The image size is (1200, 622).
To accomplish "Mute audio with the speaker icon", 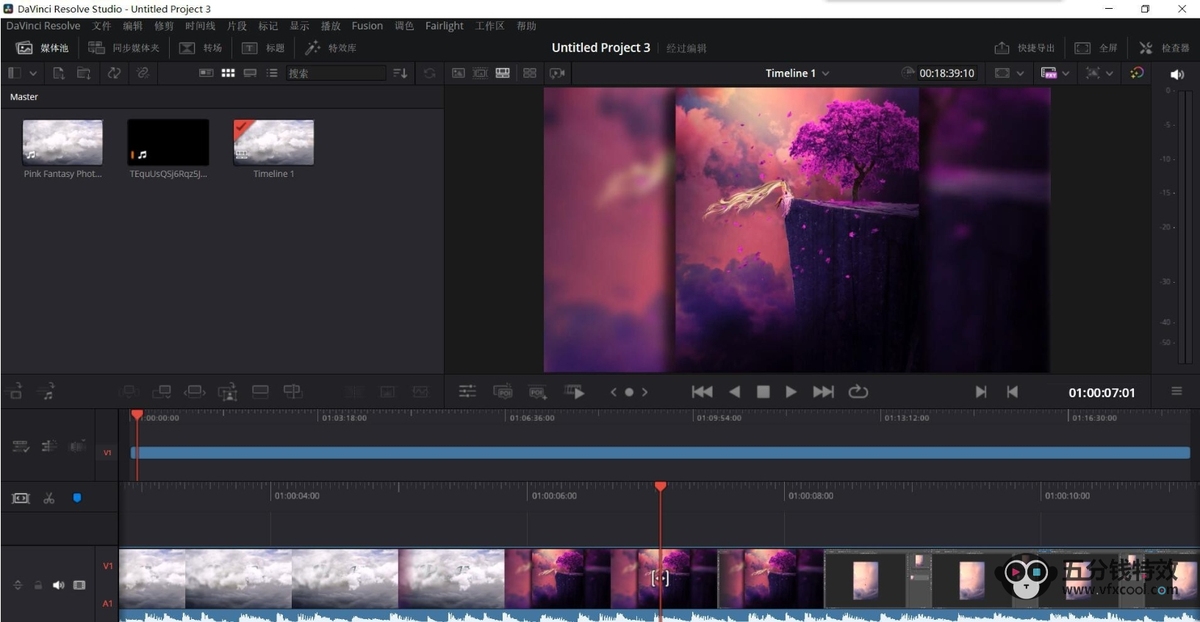I will tap(1176, 74).
